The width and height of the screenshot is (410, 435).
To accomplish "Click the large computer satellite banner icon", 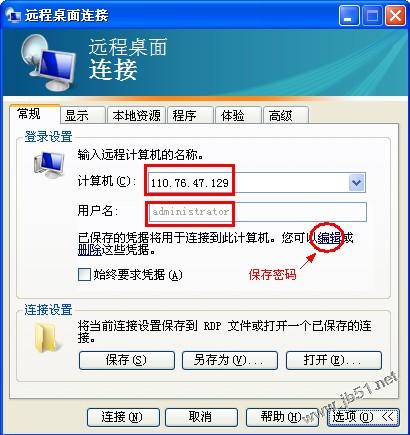I will (x=47, y=62).
